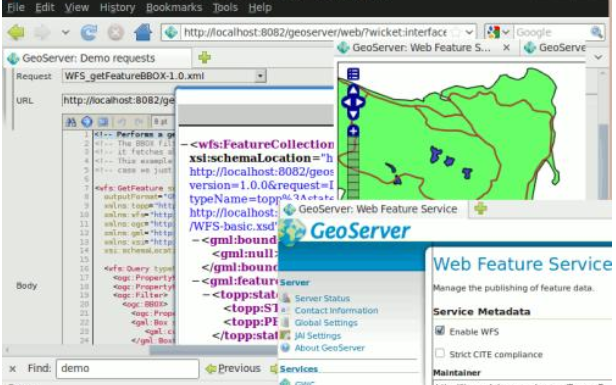Click the third blue editor toolbar icon
The image size is (616, 385).
point(103,122)
